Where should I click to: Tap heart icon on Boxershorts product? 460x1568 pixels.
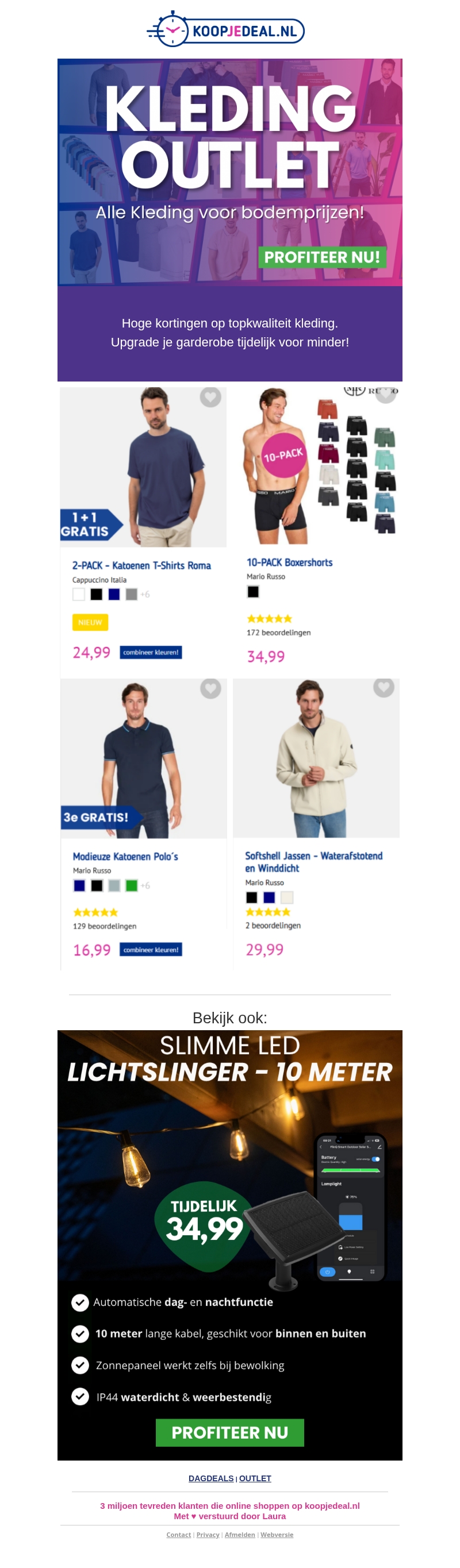(x=385, y=394)
